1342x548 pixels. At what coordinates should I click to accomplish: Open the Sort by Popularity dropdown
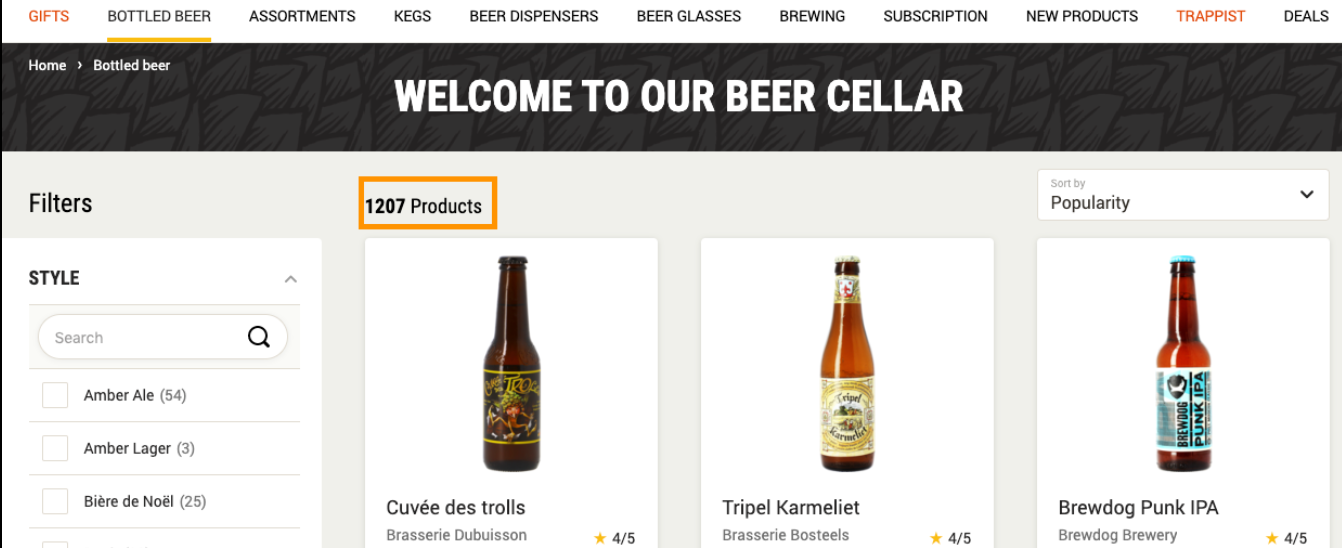pyautogui.click(x=1182, y=194)
